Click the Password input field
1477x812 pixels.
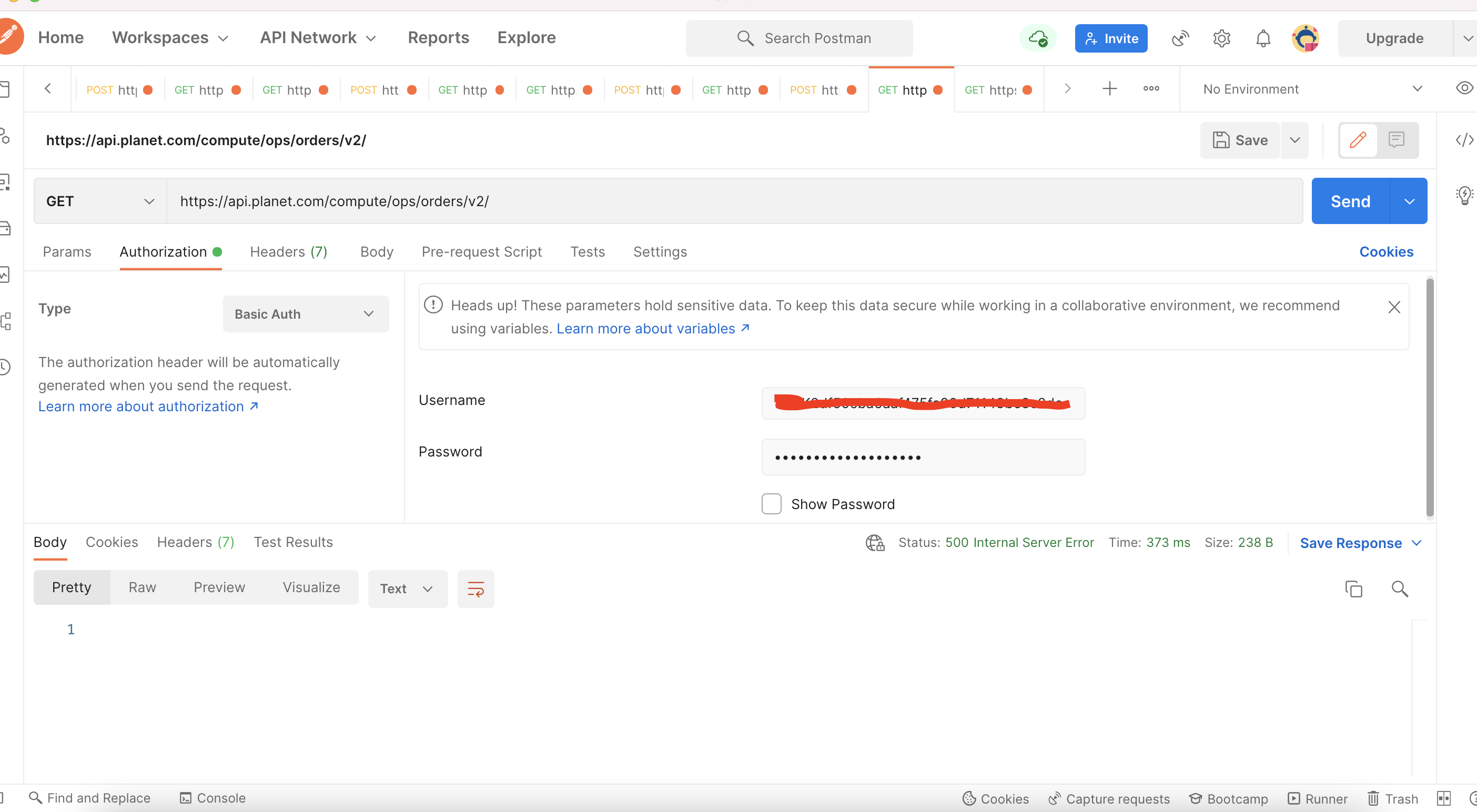(923, 456)
